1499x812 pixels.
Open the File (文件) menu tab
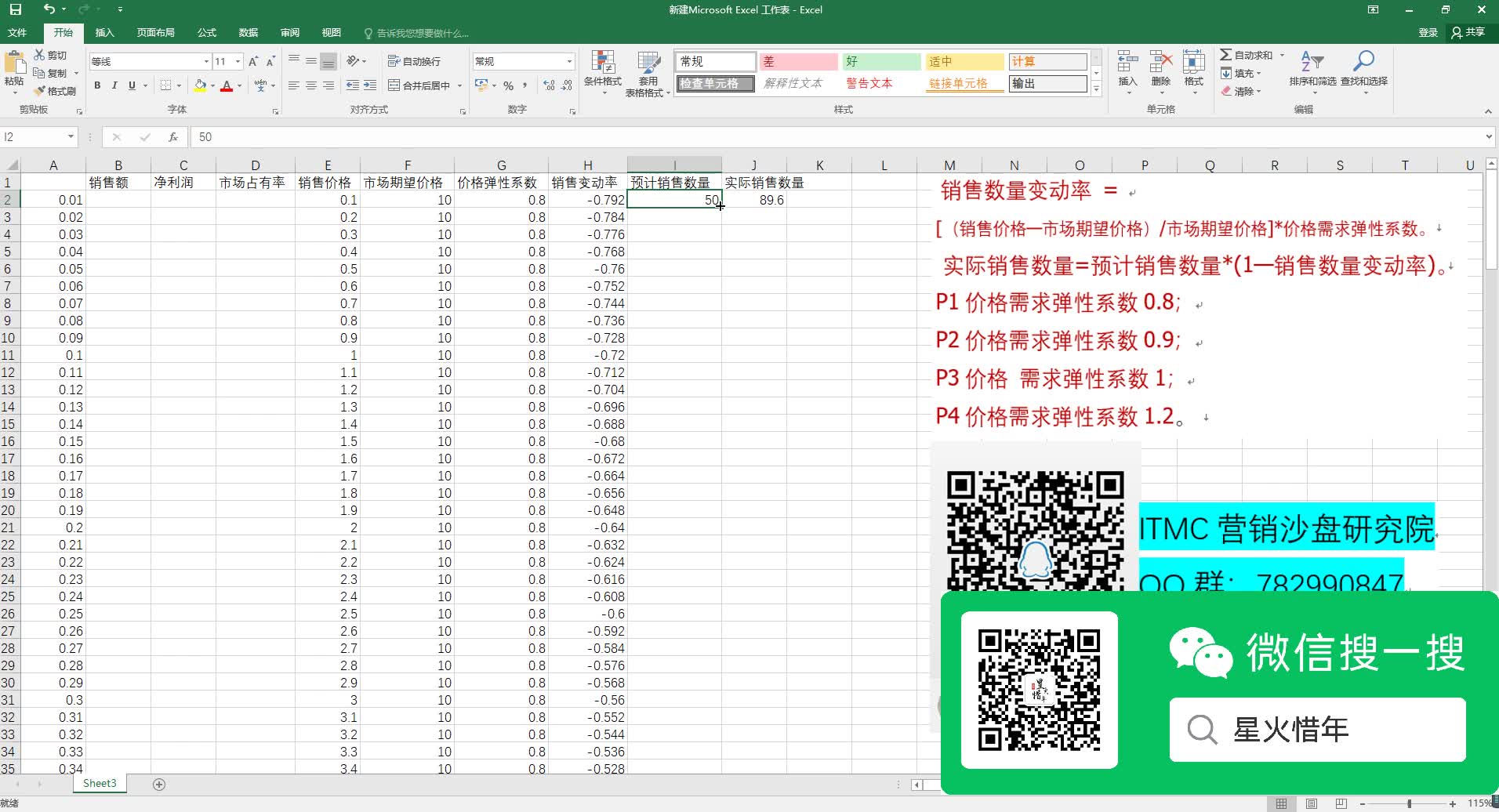coord(17,33)
